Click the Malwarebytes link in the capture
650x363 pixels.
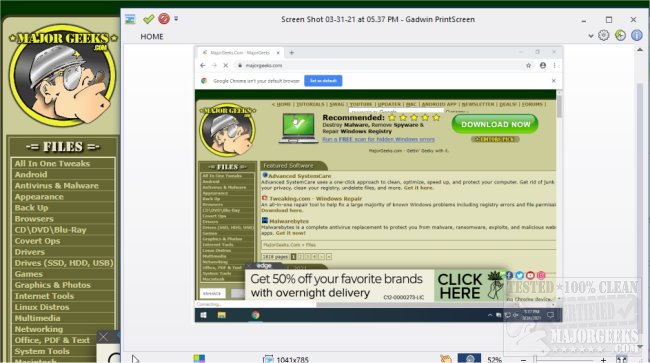(289, 221)
